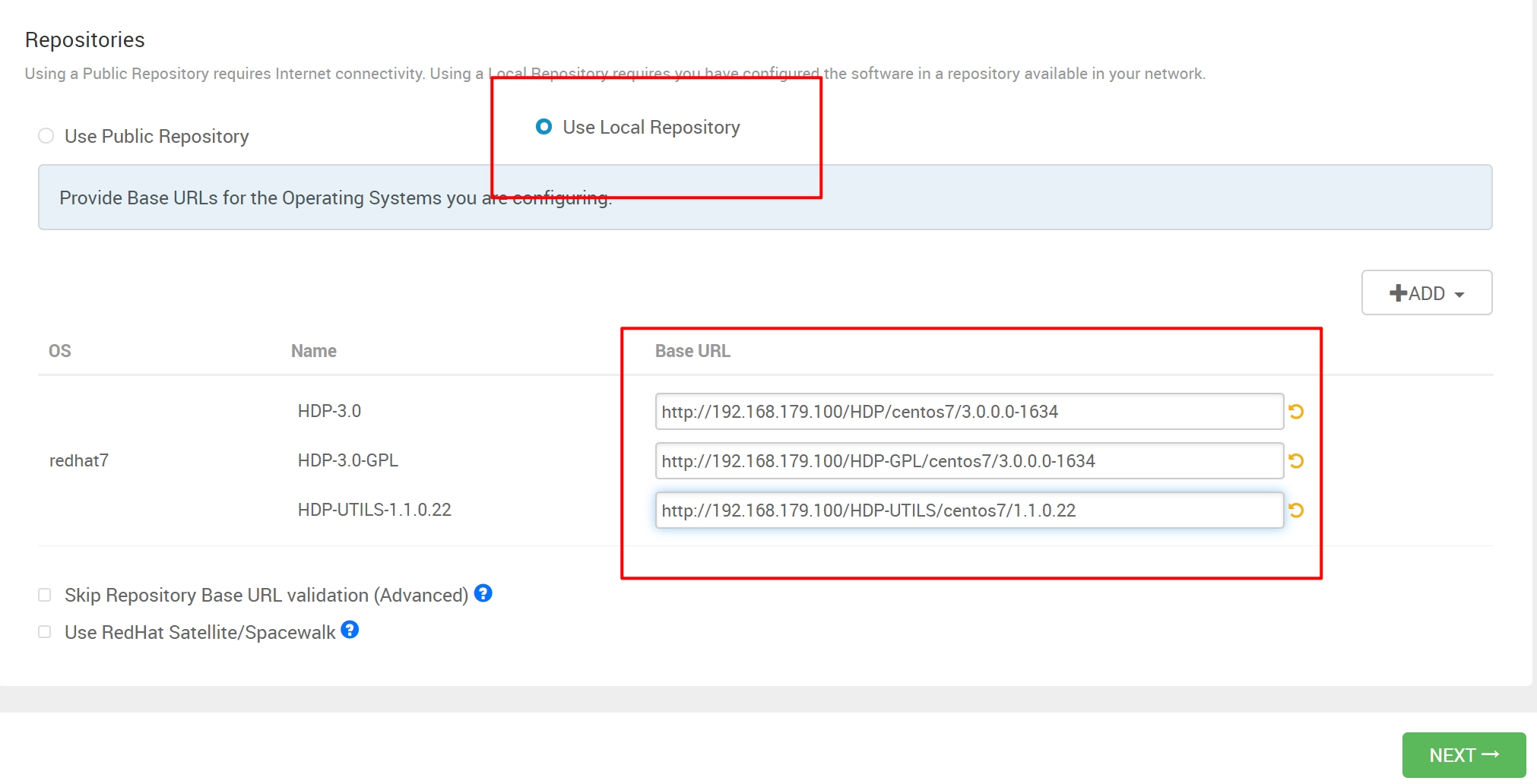
Task: Open help for RedHat Satellite/Spacewalk option
Action: point(350,629)
